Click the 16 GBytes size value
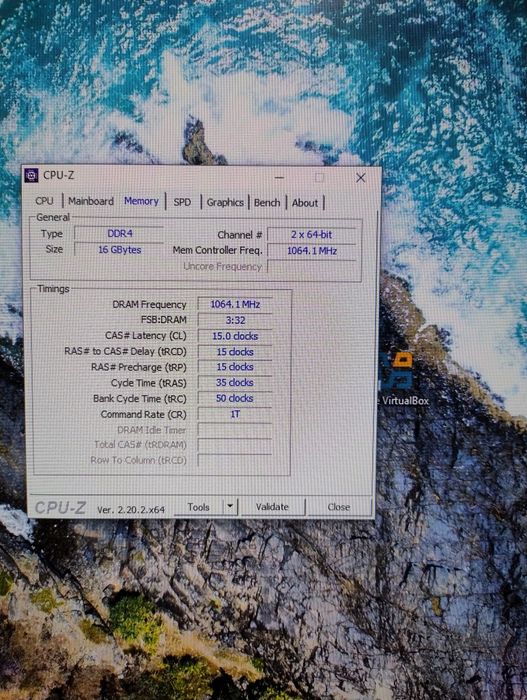 [119, 250]
